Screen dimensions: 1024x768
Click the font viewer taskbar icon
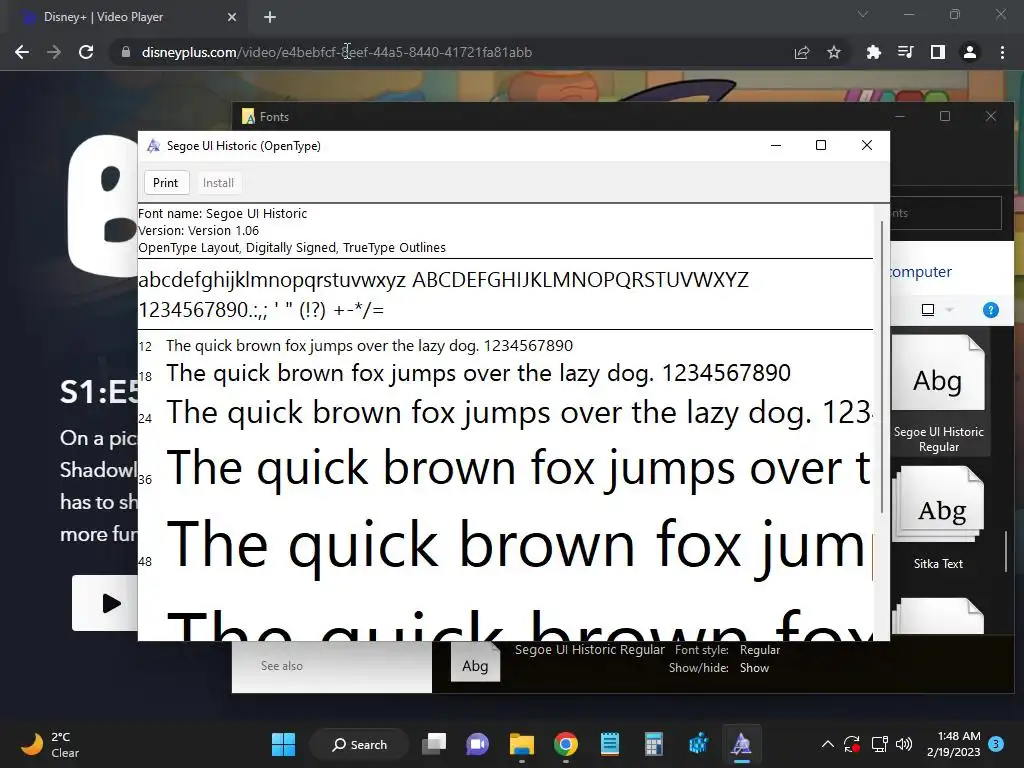tap(741, 744)
